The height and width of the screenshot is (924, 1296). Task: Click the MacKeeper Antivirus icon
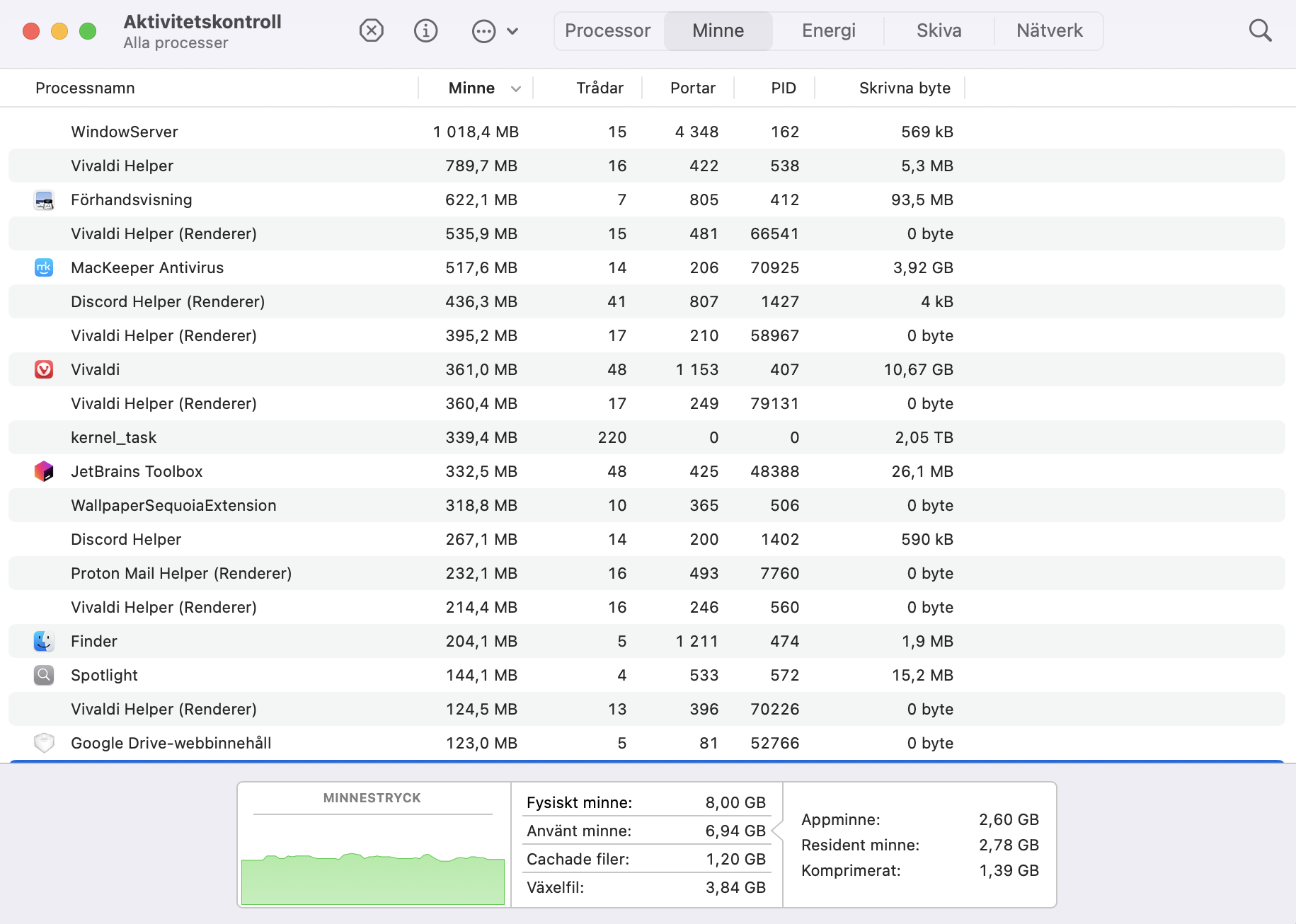(44, 267)
